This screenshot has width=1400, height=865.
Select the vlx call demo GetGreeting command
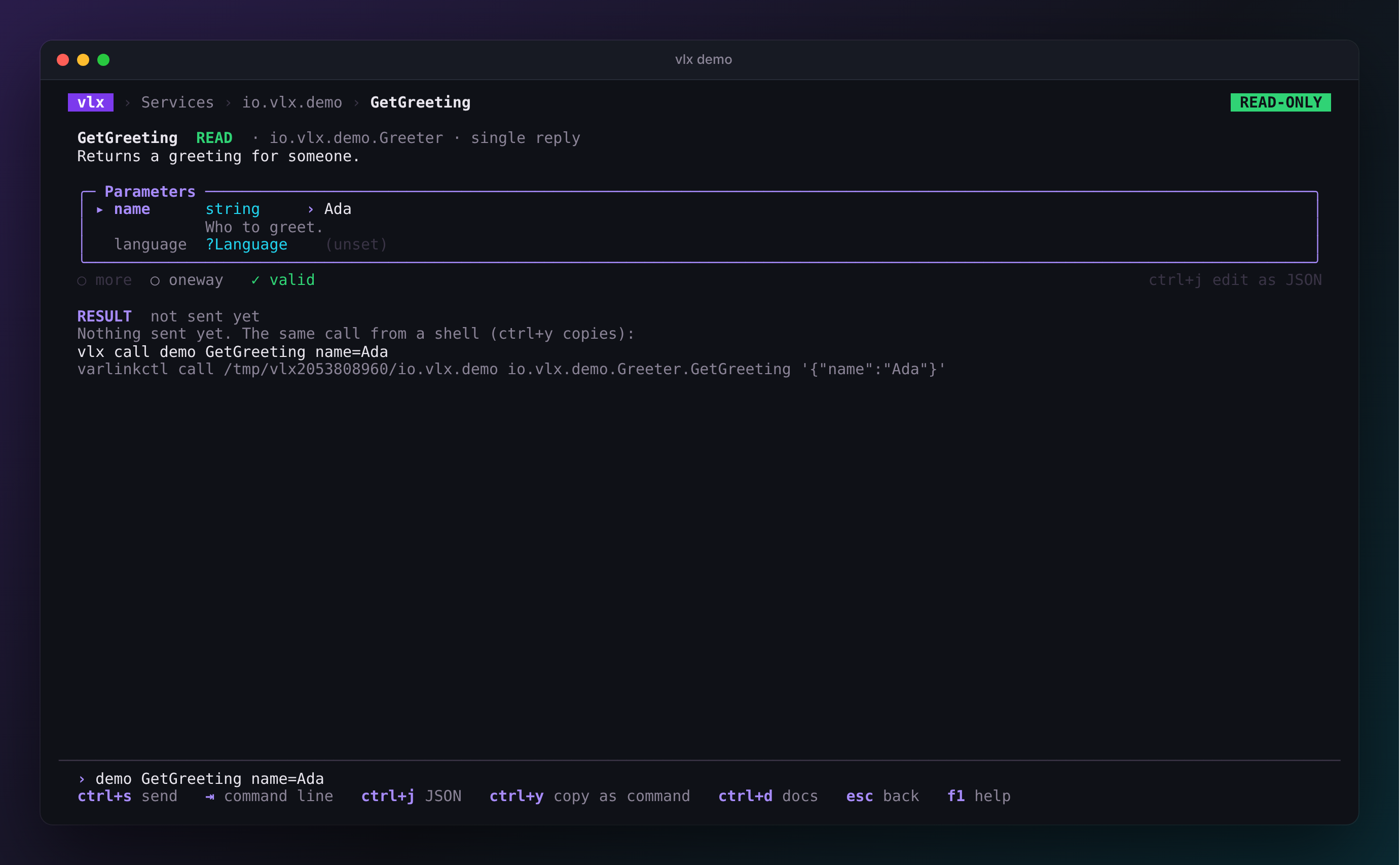point(233,352)
